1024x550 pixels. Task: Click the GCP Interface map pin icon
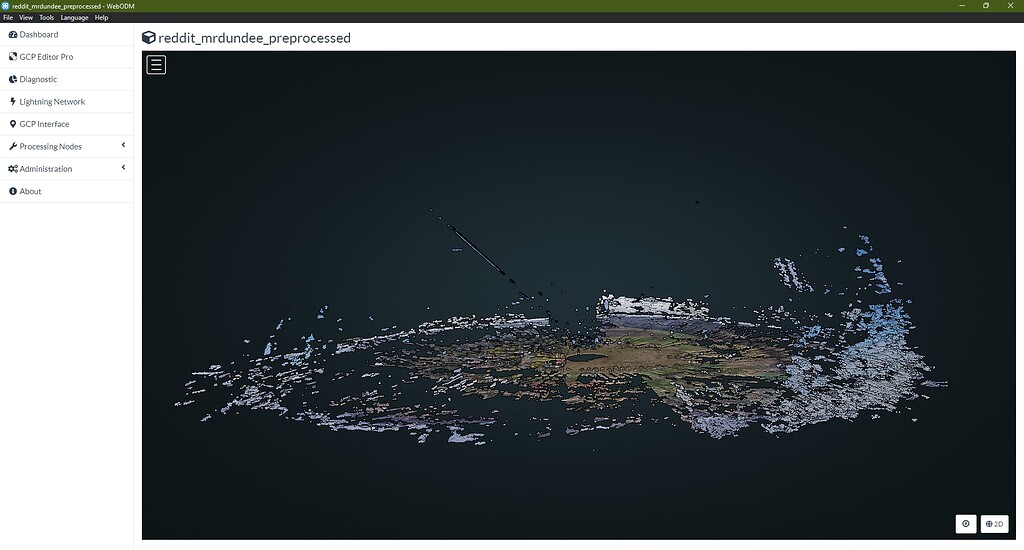(x=13, y=124)
